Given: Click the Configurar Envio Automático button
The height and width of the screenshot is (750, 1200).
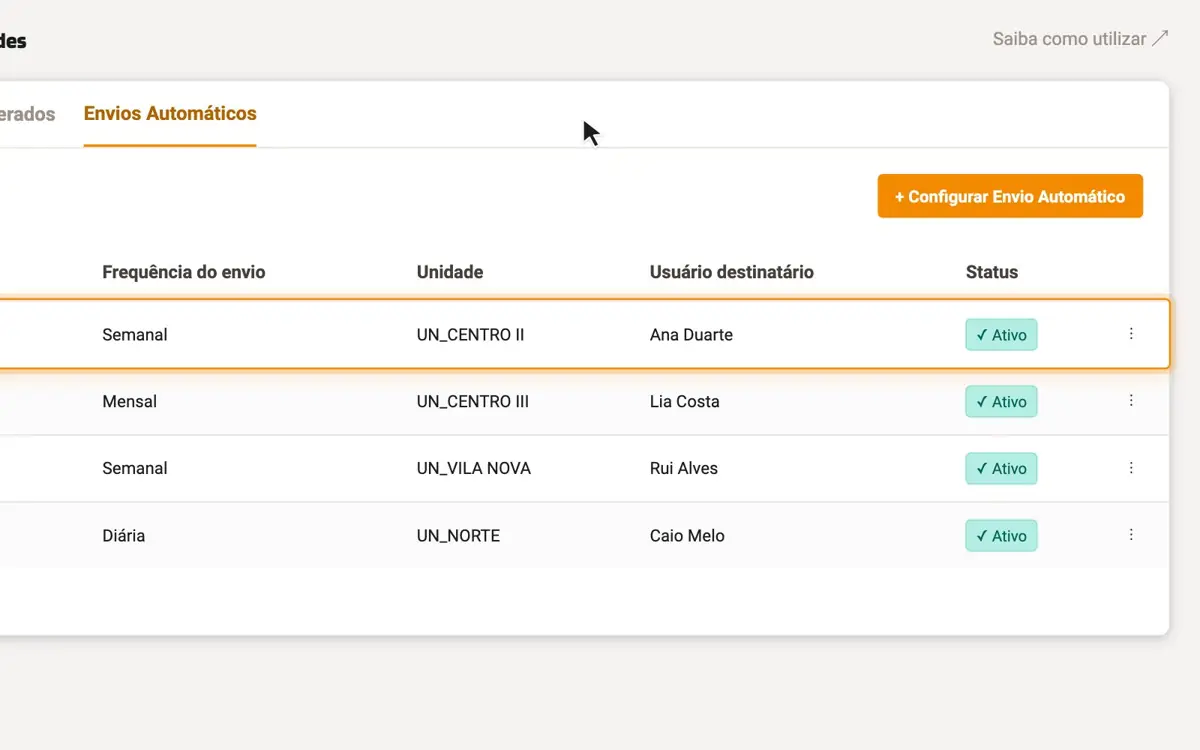Looking at the screenshot, I should 1010,196.
